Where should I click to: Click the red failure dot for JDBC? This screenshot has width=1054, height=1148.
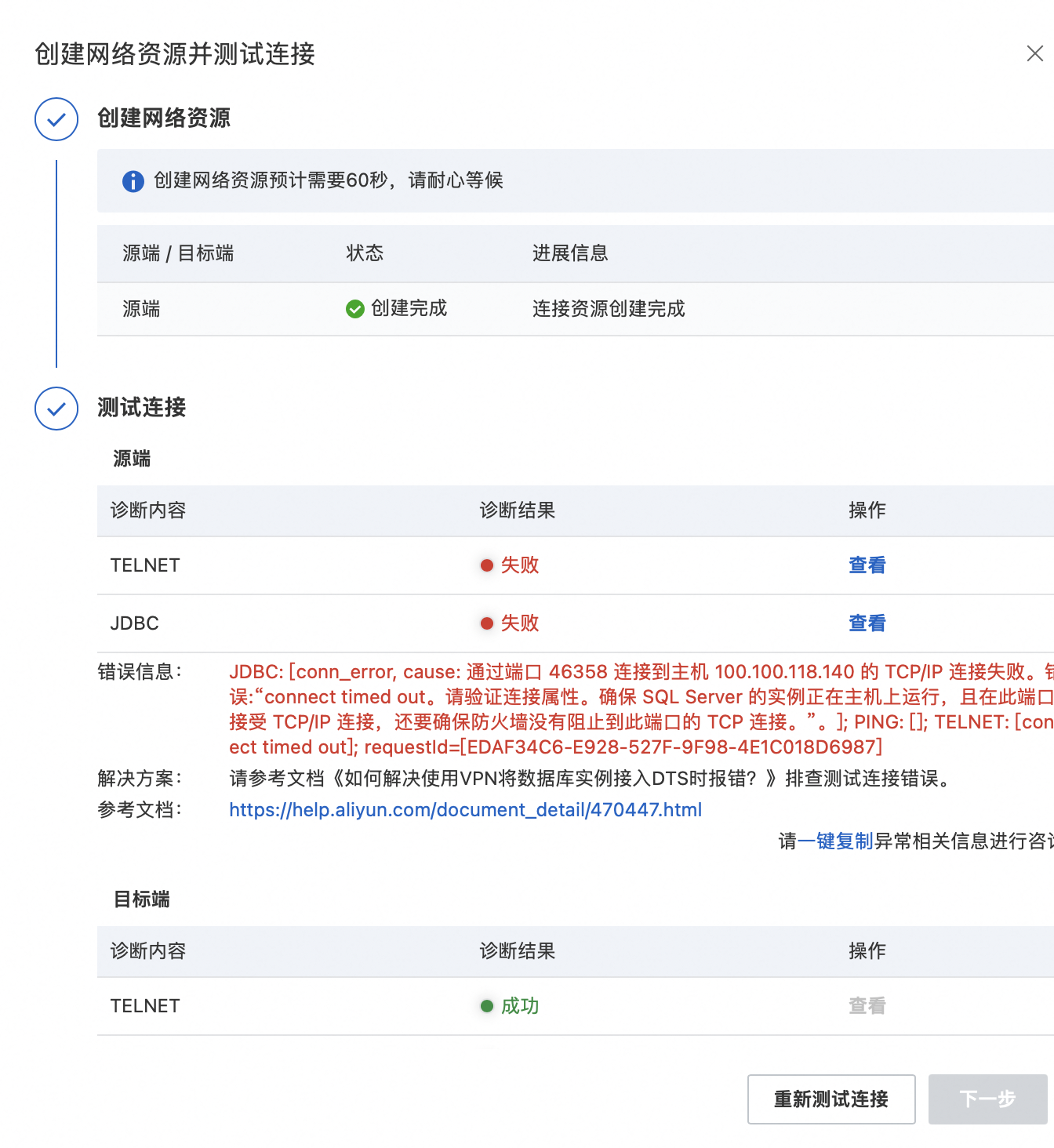487,623
